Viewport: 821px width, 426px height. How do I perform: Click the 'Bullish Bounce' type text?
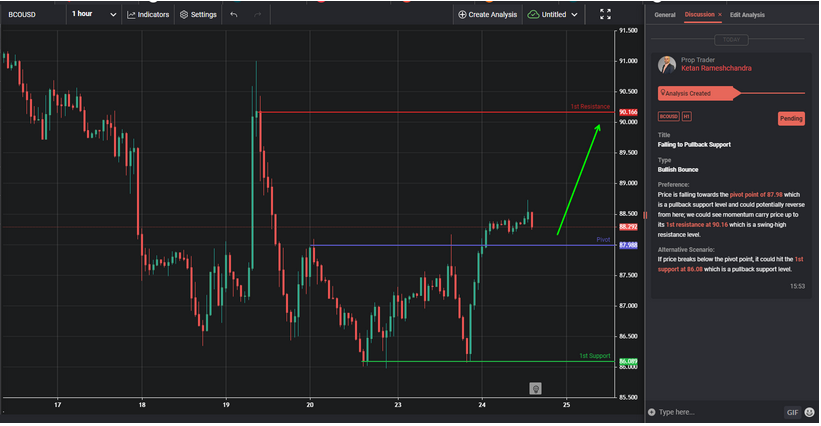click(678, 170)
